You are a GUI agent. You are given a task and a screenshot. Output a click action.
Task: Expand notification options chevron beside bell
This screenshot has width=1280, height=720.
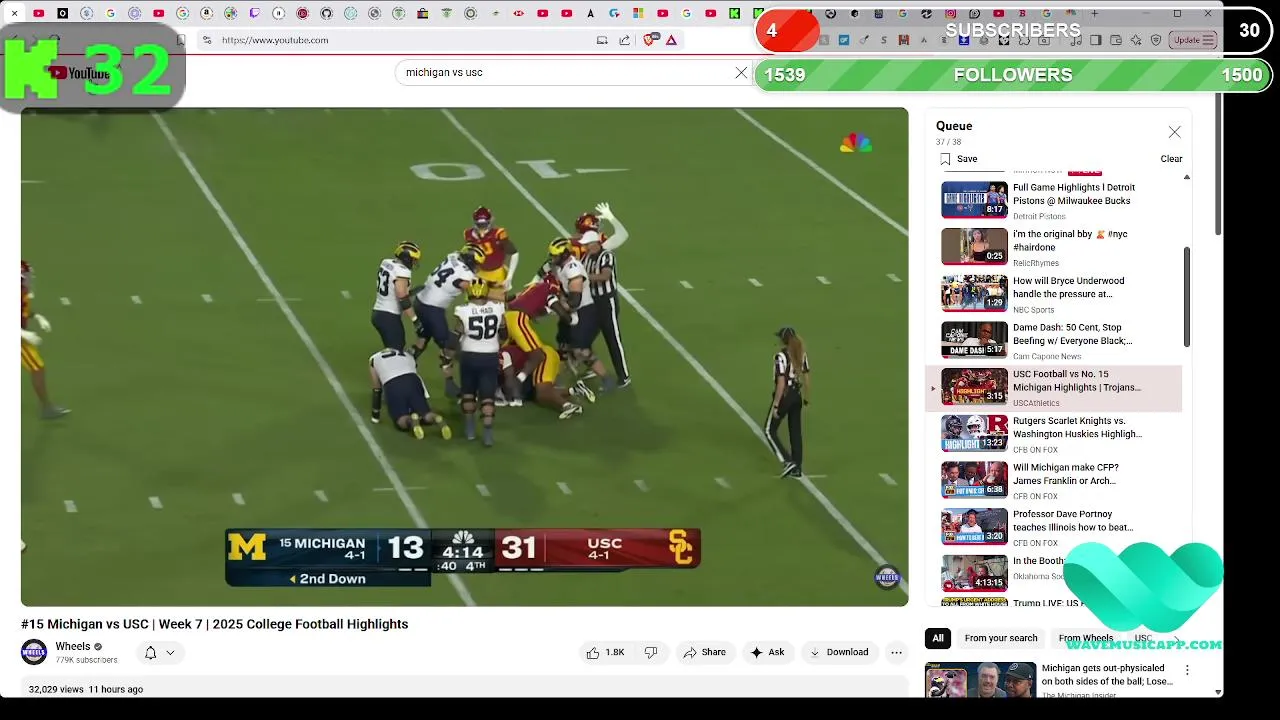point(170,653)
